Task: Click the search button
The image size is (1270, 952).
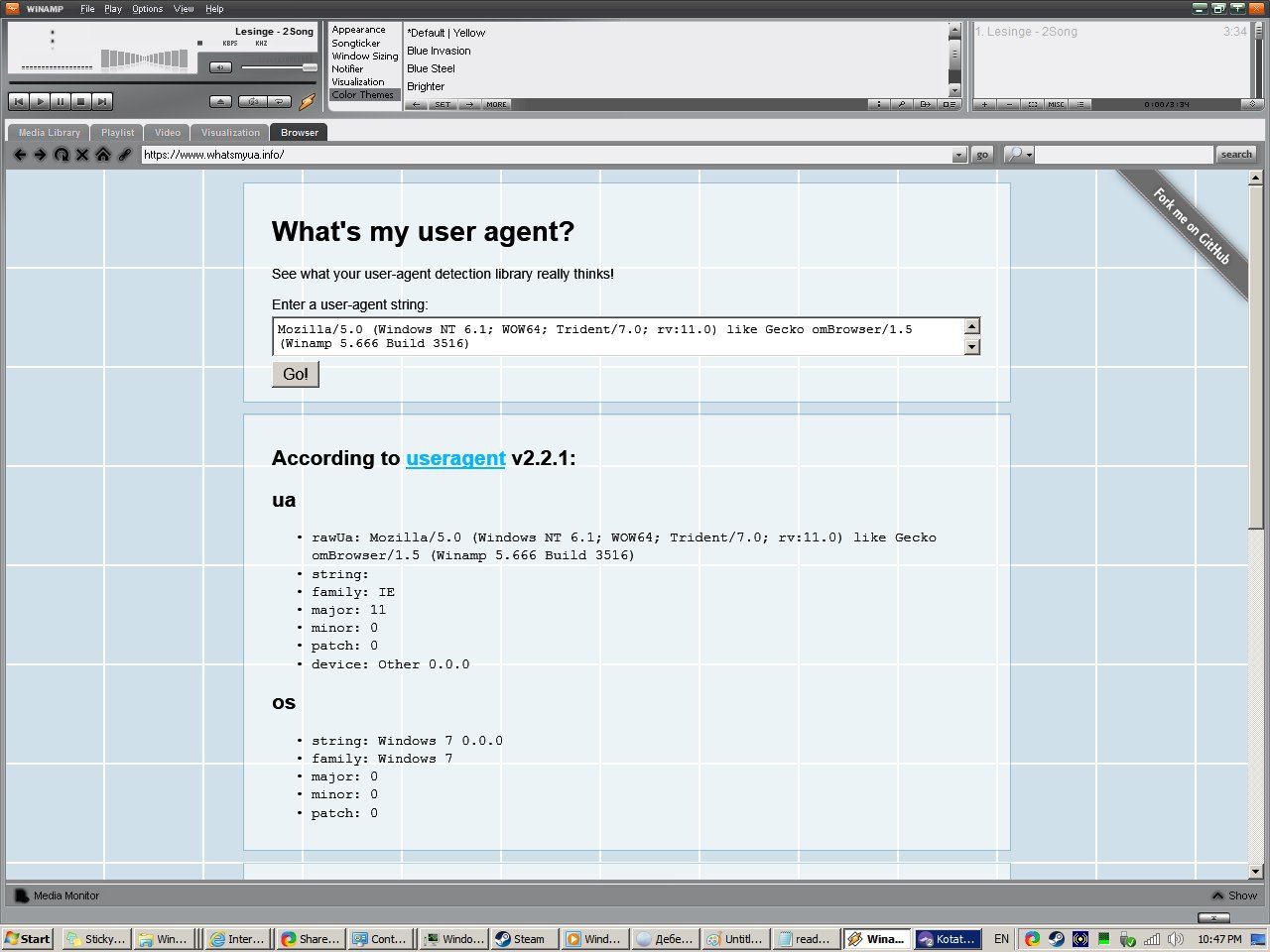Action: pos(1236,155)
